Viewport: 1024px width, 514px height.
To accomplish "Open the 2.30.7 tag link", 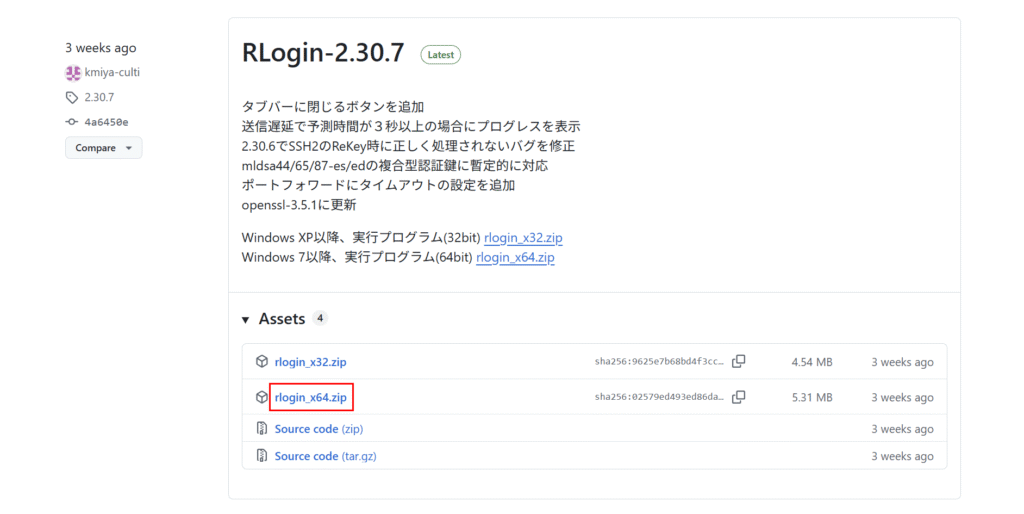I will [x=99, y=97].
